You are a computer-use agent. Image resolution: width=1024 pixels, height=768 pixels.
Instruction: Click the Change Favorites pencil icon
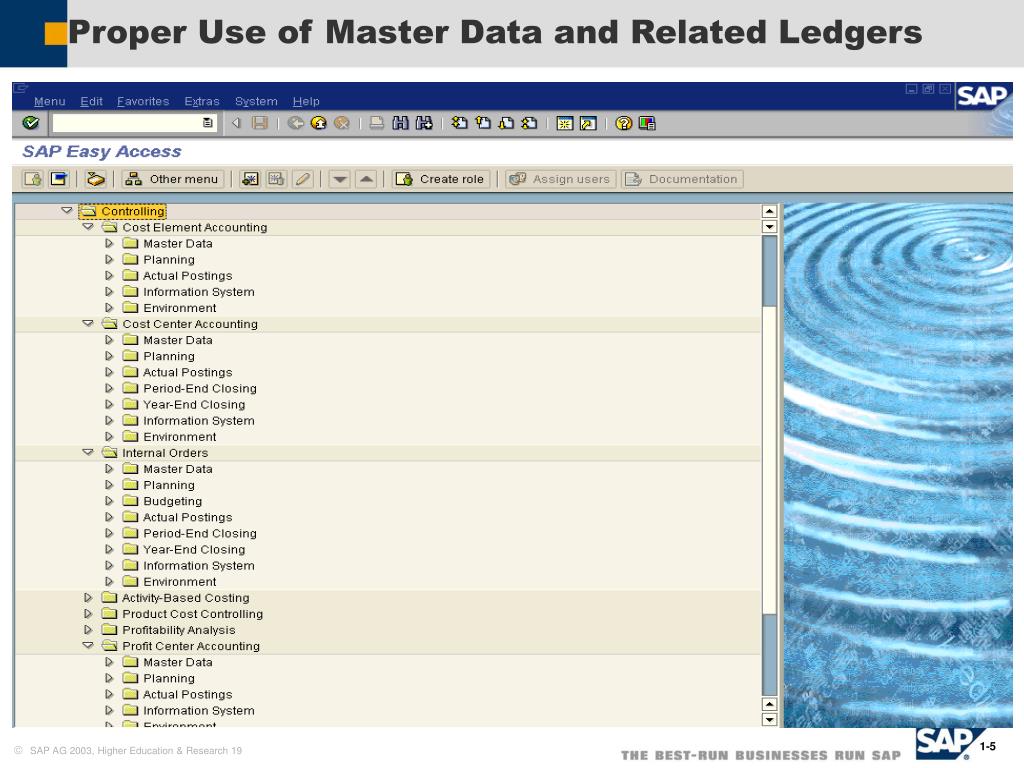(302, 179)
